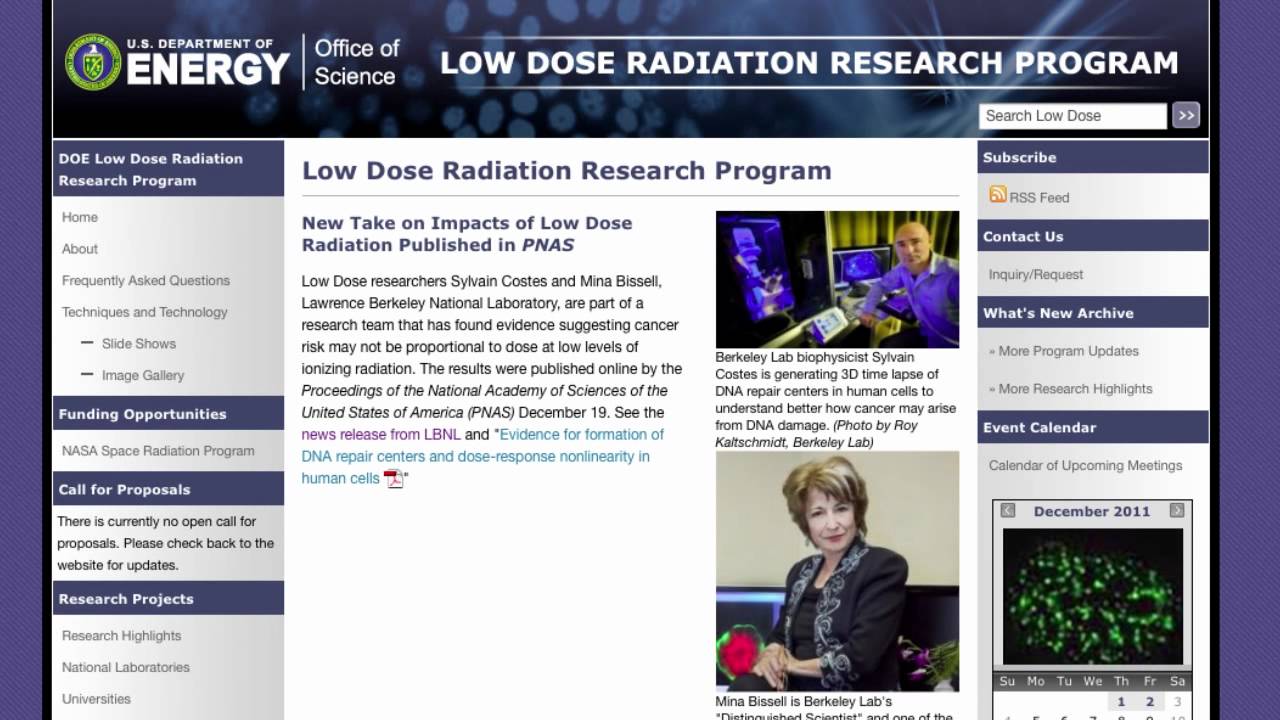This screenshot has width=1280, height=720.
Task: Click the Mina Bissell portrait photo
Action: pyautogui.click(x=837, y=571)
